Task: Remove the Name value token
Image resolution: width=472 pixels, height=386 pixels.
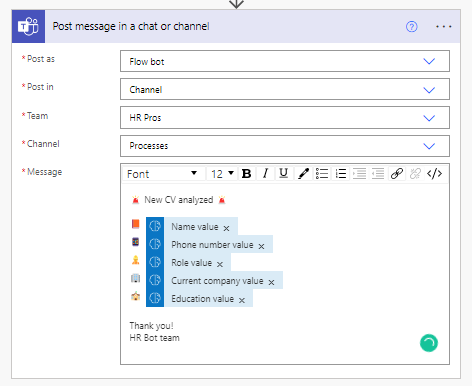Action: point(226,228)
